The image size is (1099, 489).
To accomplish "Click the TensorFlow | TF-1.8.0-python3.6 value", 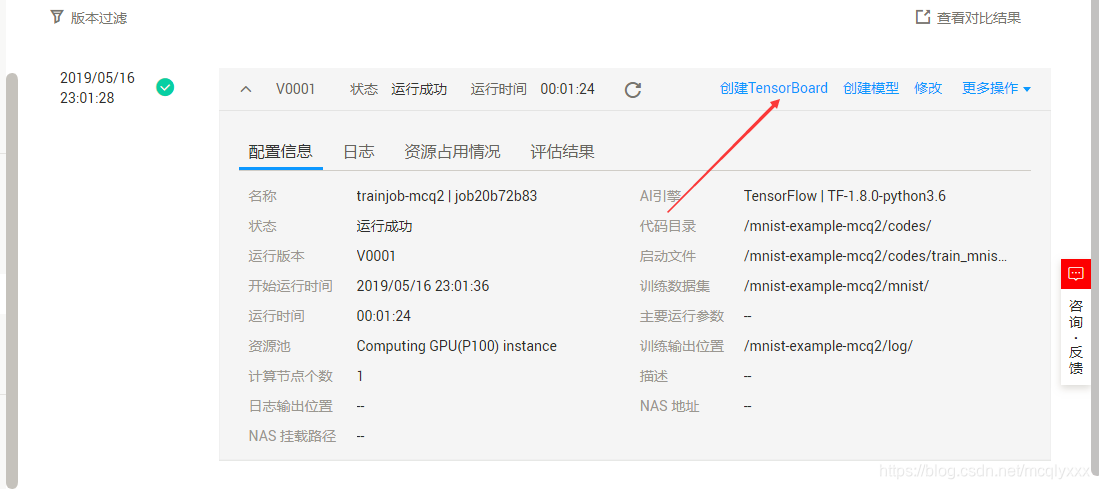I will coord(845,196).
